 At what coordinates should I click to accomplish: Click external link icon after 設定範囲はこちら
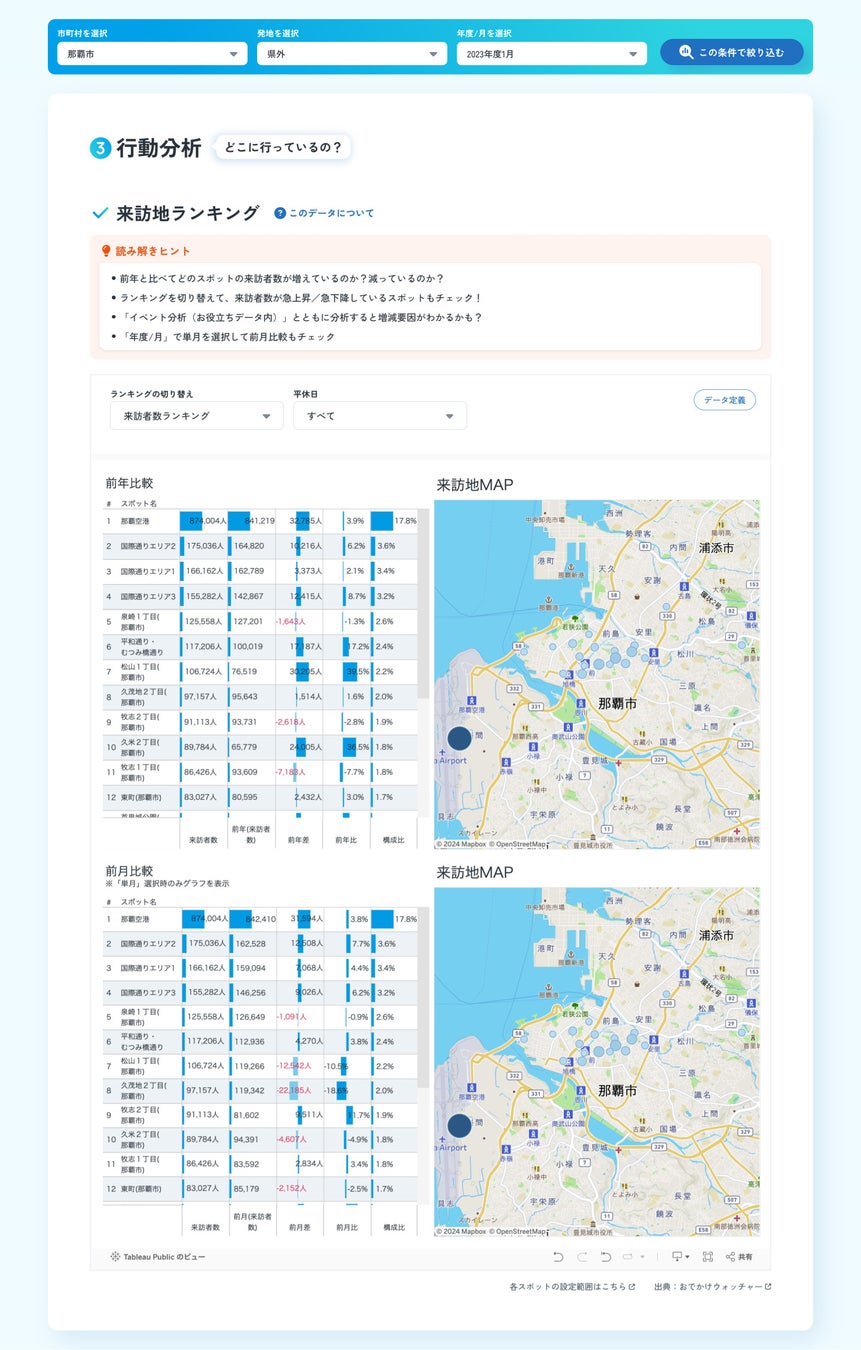coord(631,1287)
